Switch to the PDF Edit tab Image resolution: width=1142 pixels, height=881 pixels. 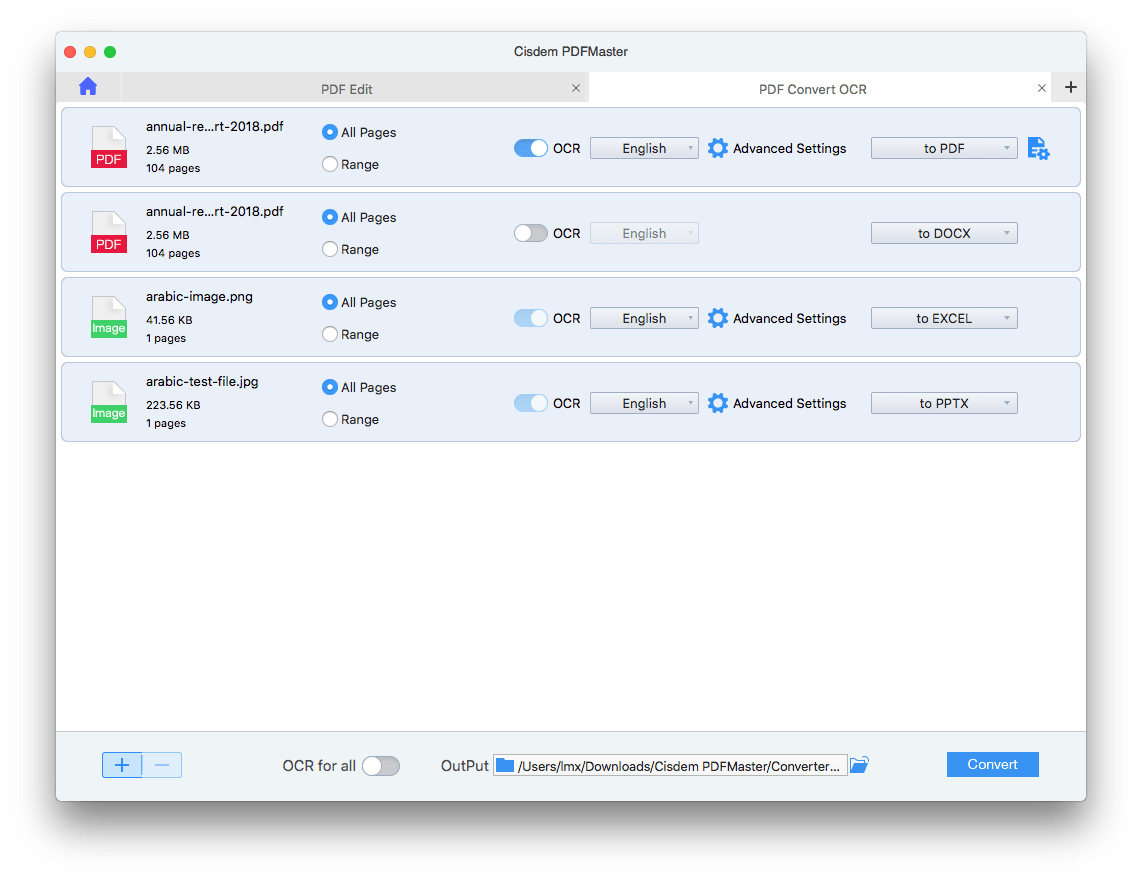[x=347, y=89]
